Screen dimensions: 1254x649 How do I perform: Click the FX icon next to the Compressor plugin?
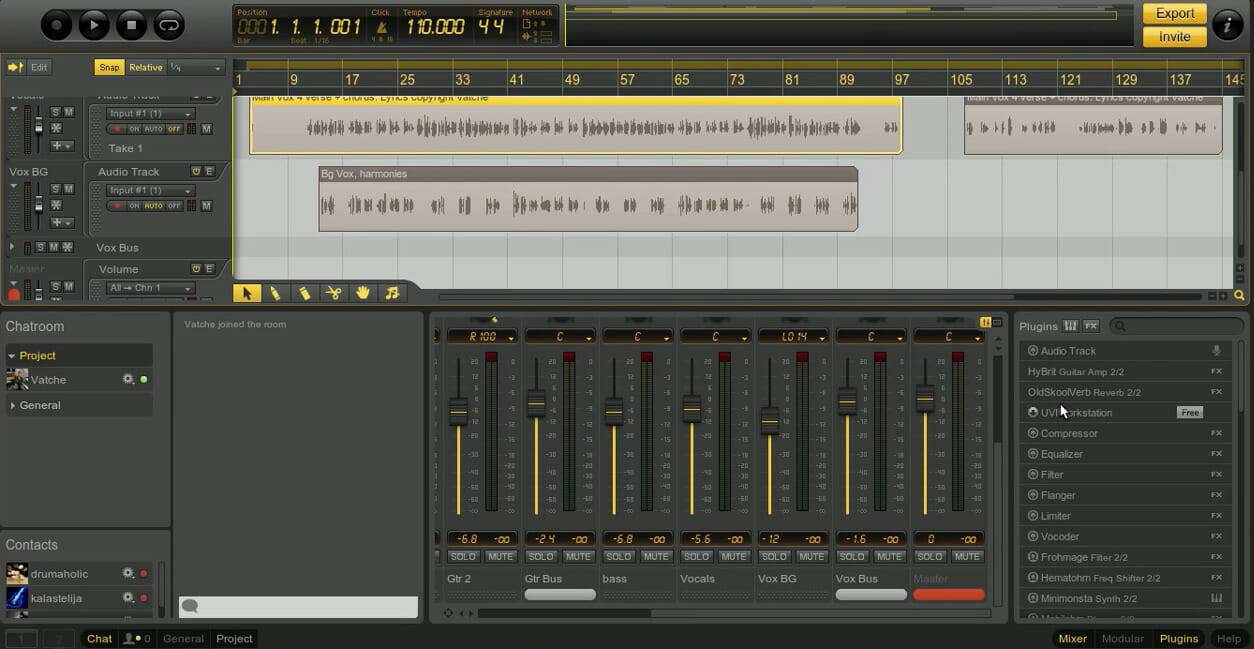[1216, 433]
